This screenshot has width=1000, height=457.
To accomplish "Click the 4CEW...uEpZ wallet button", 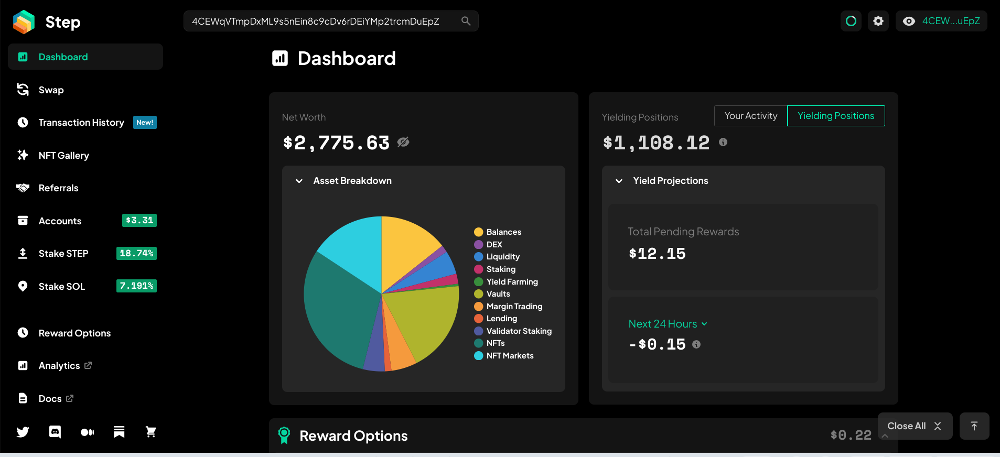I will (x=941, y=21).
